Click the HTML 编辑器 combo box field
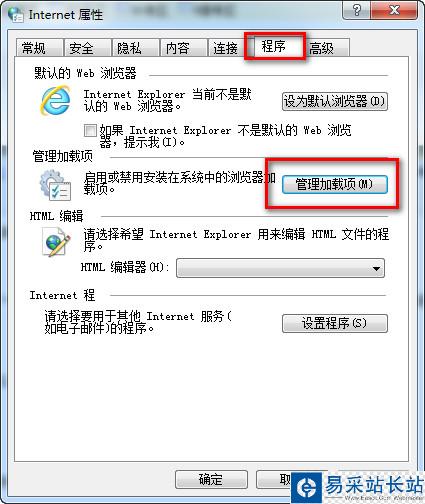This screenshot has width=425, height=504. (280, 268)
